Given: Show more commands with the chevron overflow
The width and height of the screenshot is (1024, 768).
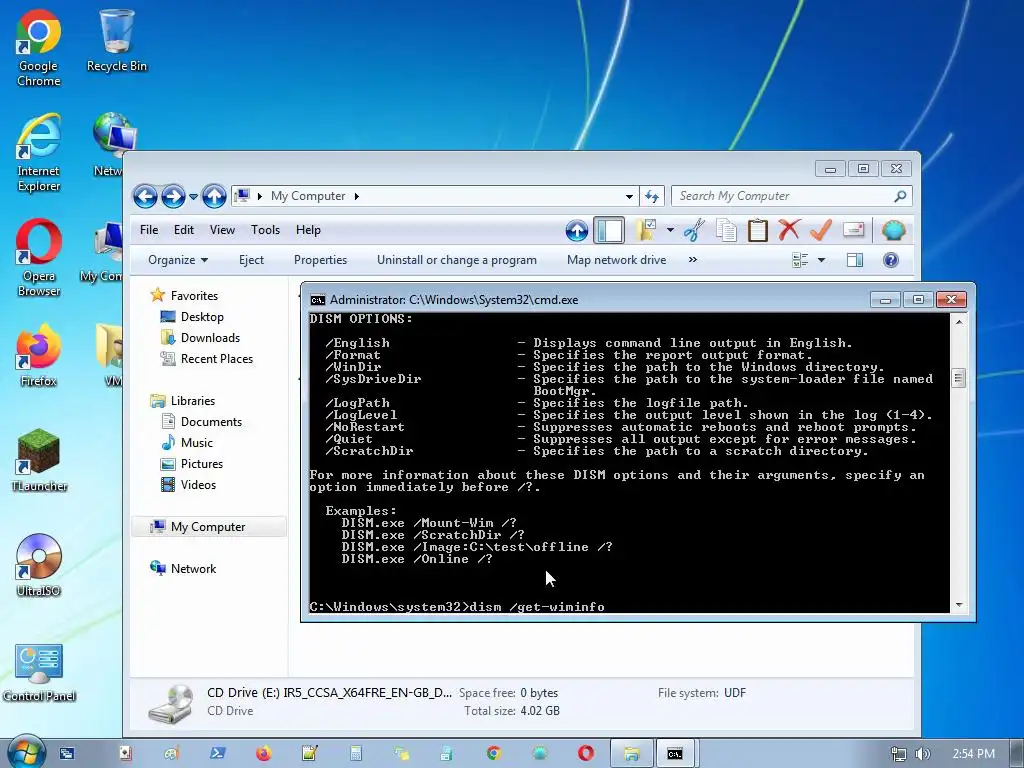Looking at the screenshot, I should [x=693, y=260].
